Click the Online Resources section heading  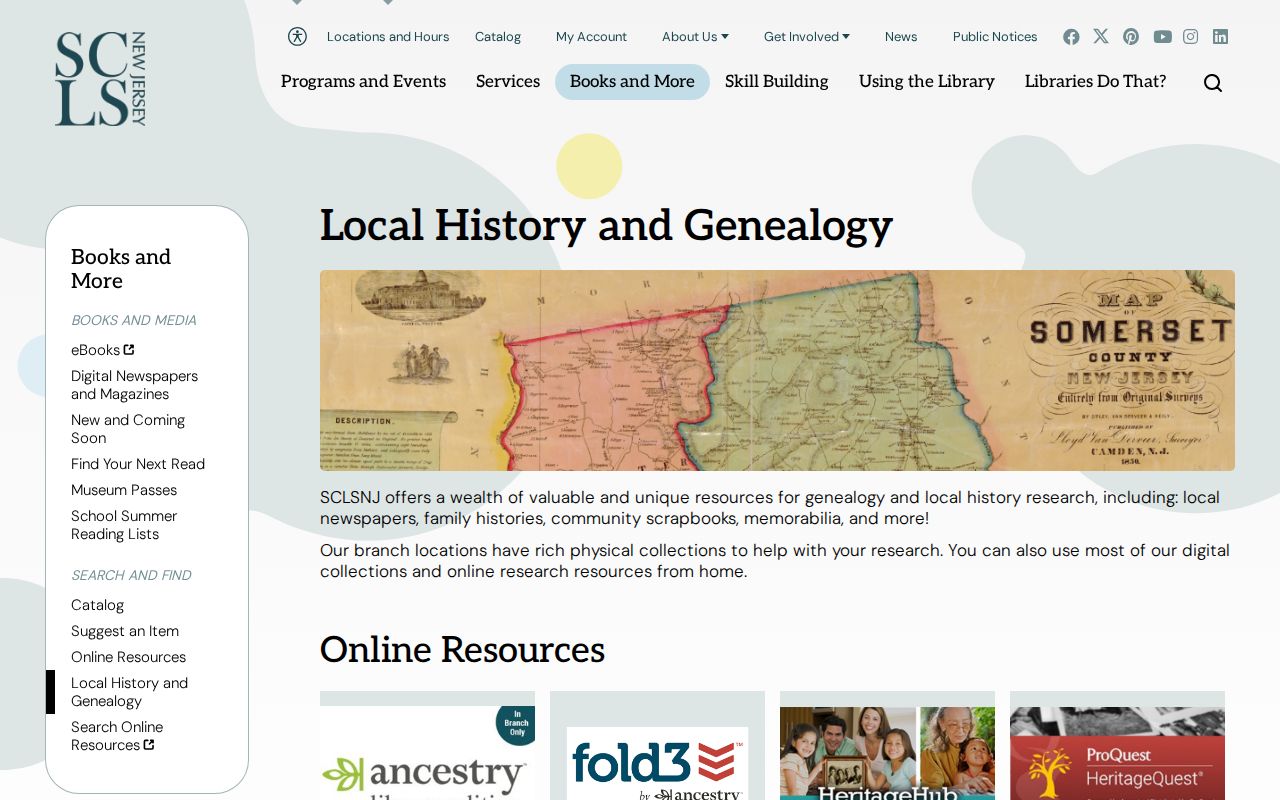click(462, 650)
